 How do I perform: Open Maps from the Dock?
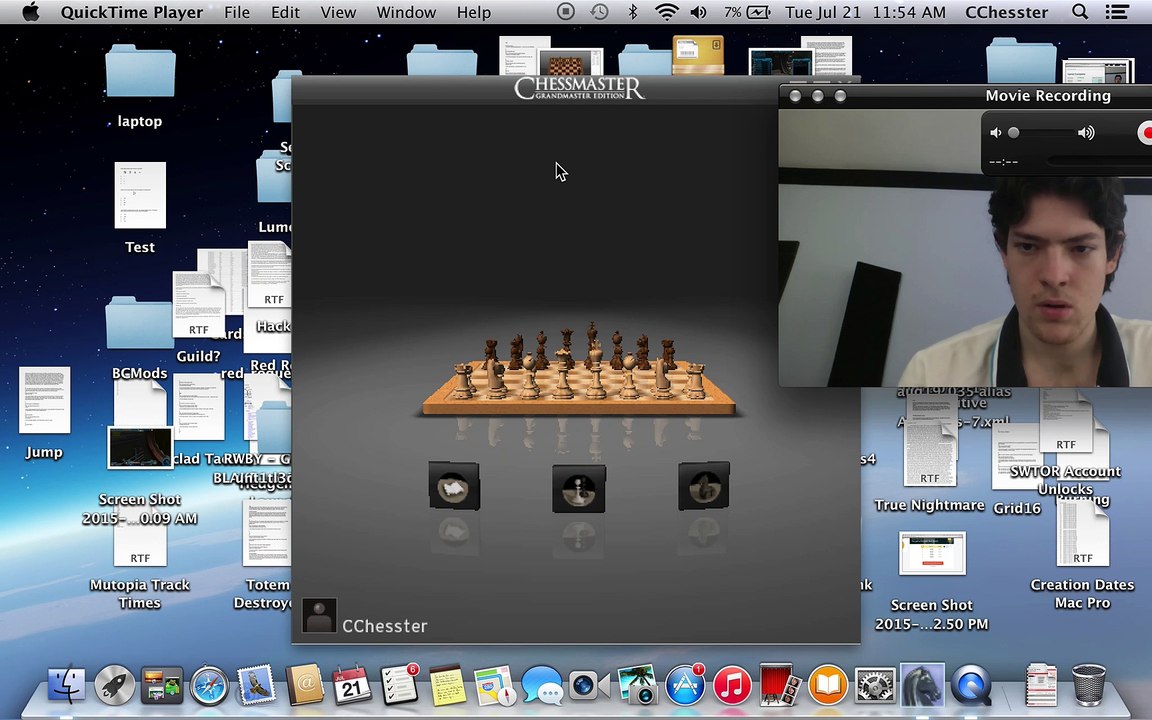494,685
